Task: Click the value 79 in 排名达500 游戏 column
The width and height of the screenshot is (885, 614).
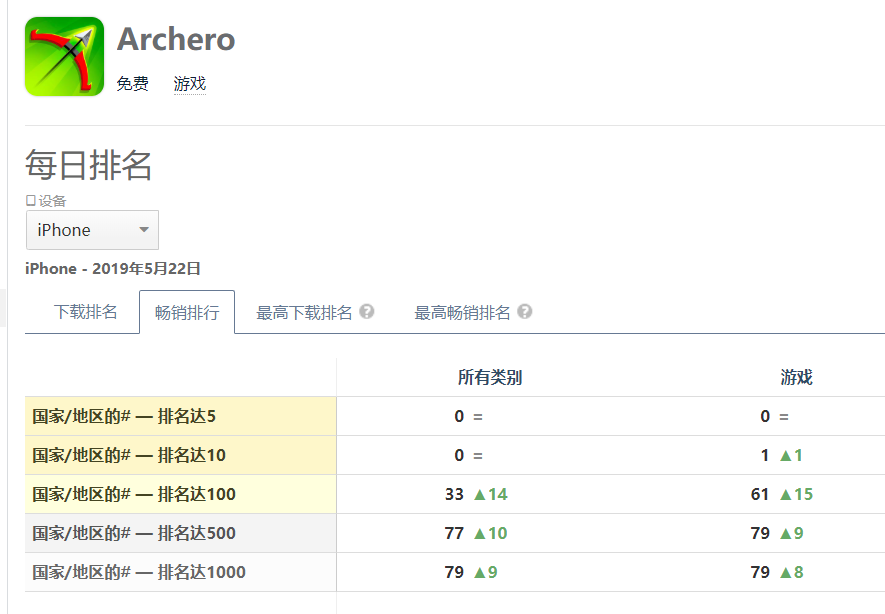Action: coord(760,533)
